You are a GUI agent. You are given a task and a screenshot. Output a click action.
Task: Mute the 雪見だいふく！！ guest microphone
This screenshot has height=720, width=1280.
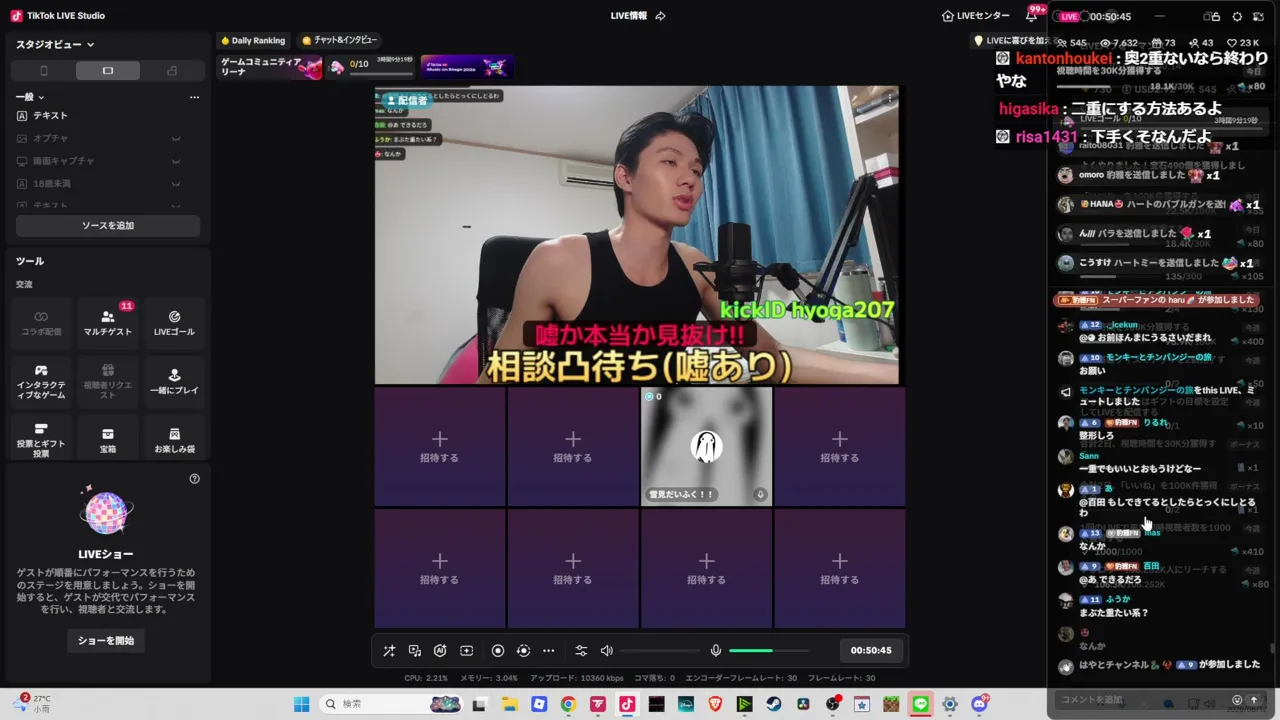[x=760, y=495]
